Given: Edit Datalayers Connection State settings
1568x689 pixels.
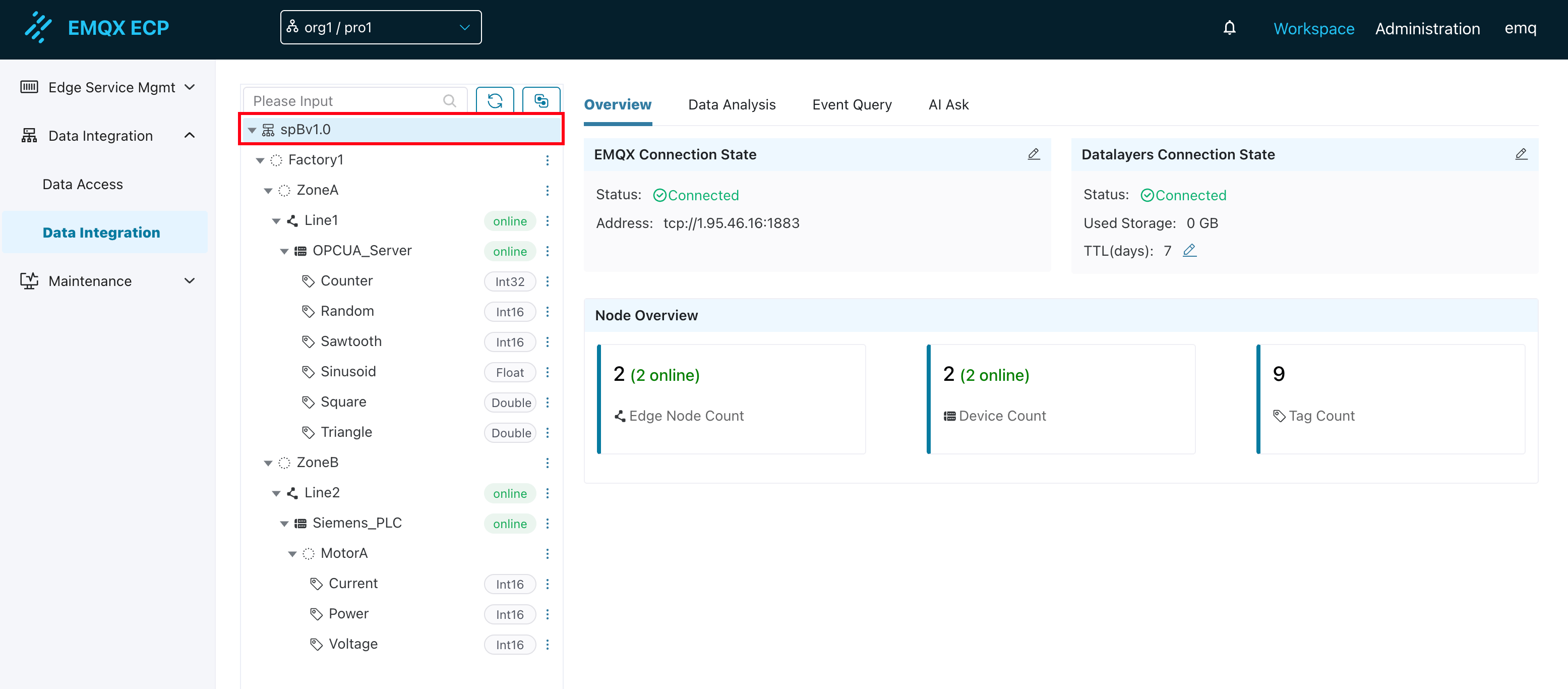Looking at the screenshot, I should point(1520,154).
